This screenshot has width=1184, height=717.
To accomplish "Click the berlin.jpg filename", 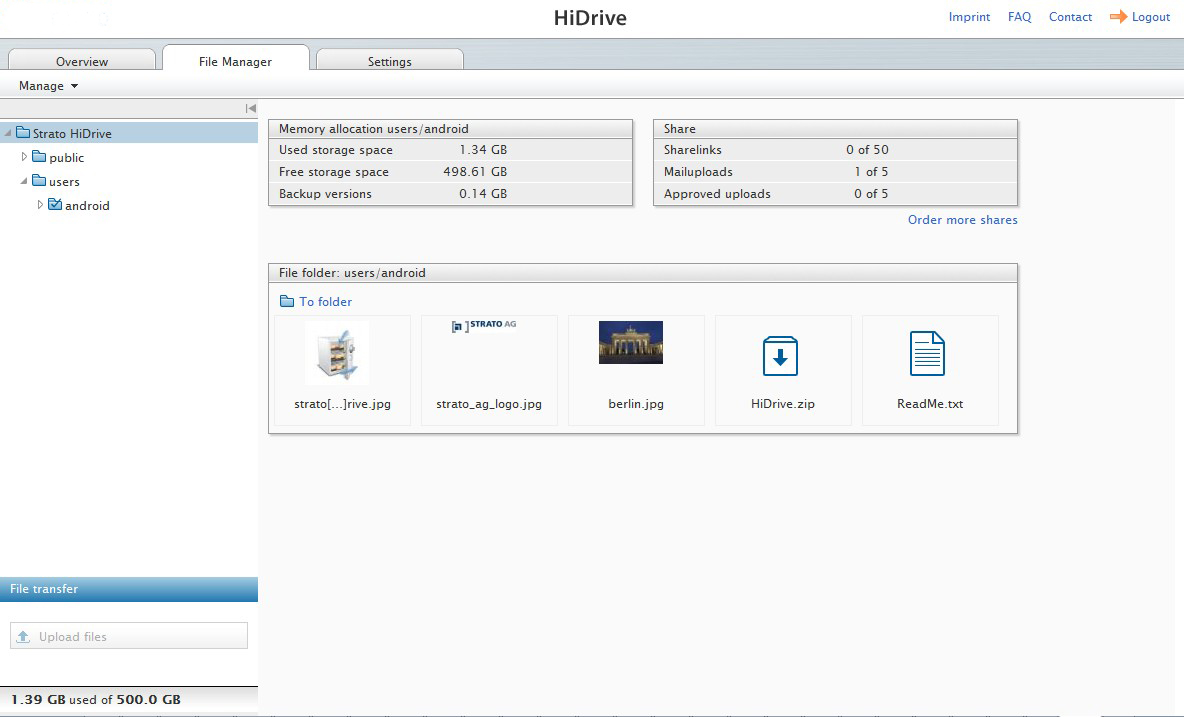I will click(636, 404).
